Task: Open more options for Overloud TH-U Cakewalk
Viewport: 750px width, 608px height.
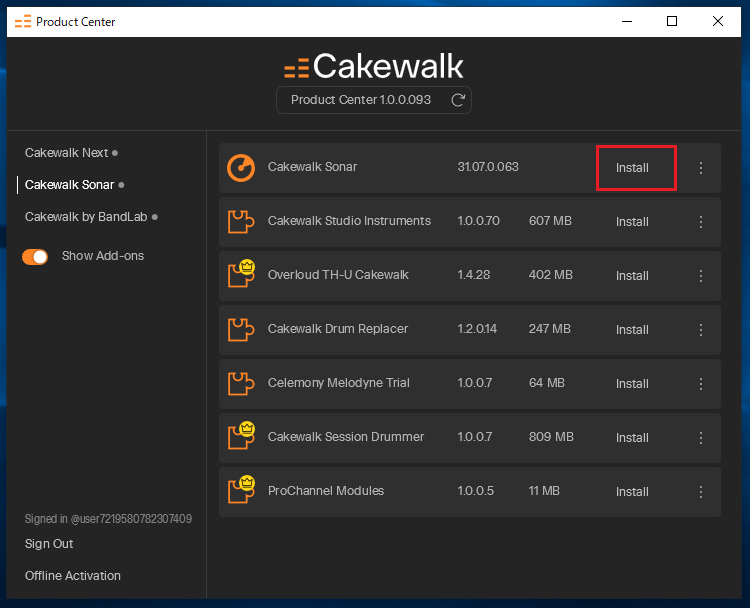Action: [701, 276]
